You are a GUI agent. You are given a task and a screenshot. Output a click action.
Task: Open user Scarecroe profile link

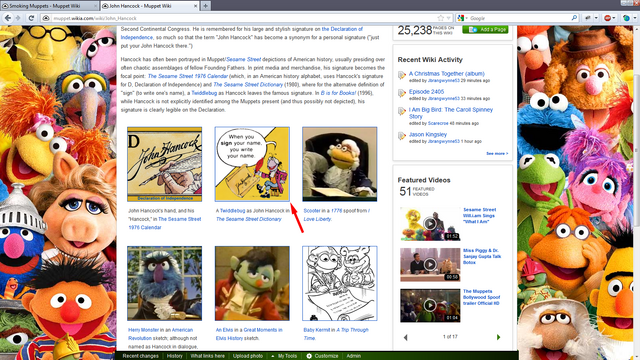(x=438, y=123)
